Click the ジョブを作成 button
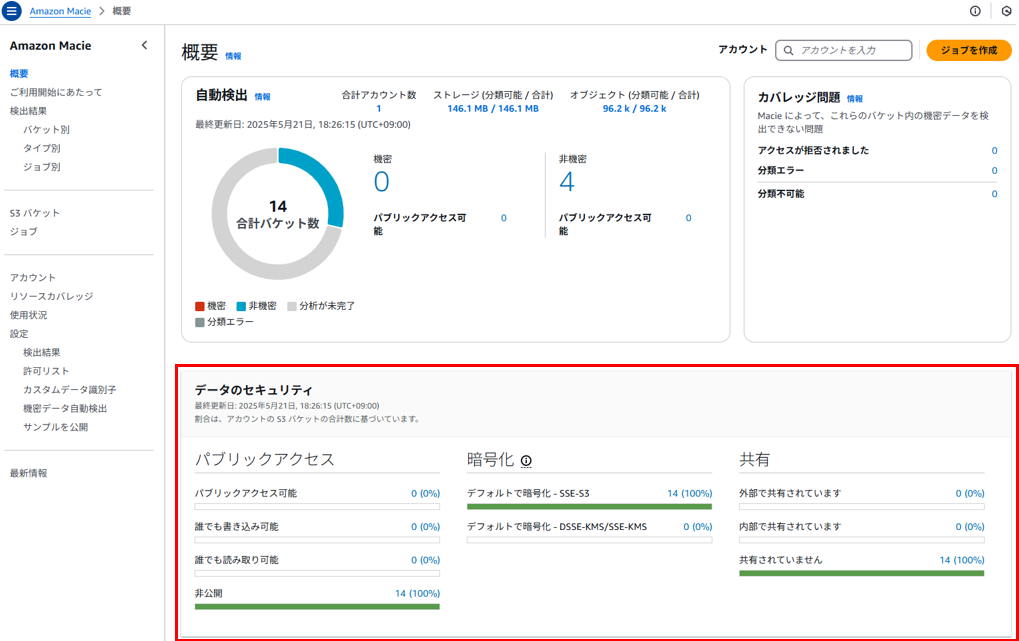Viewport: 1019px width, 641px height. [x=968, y=50]
